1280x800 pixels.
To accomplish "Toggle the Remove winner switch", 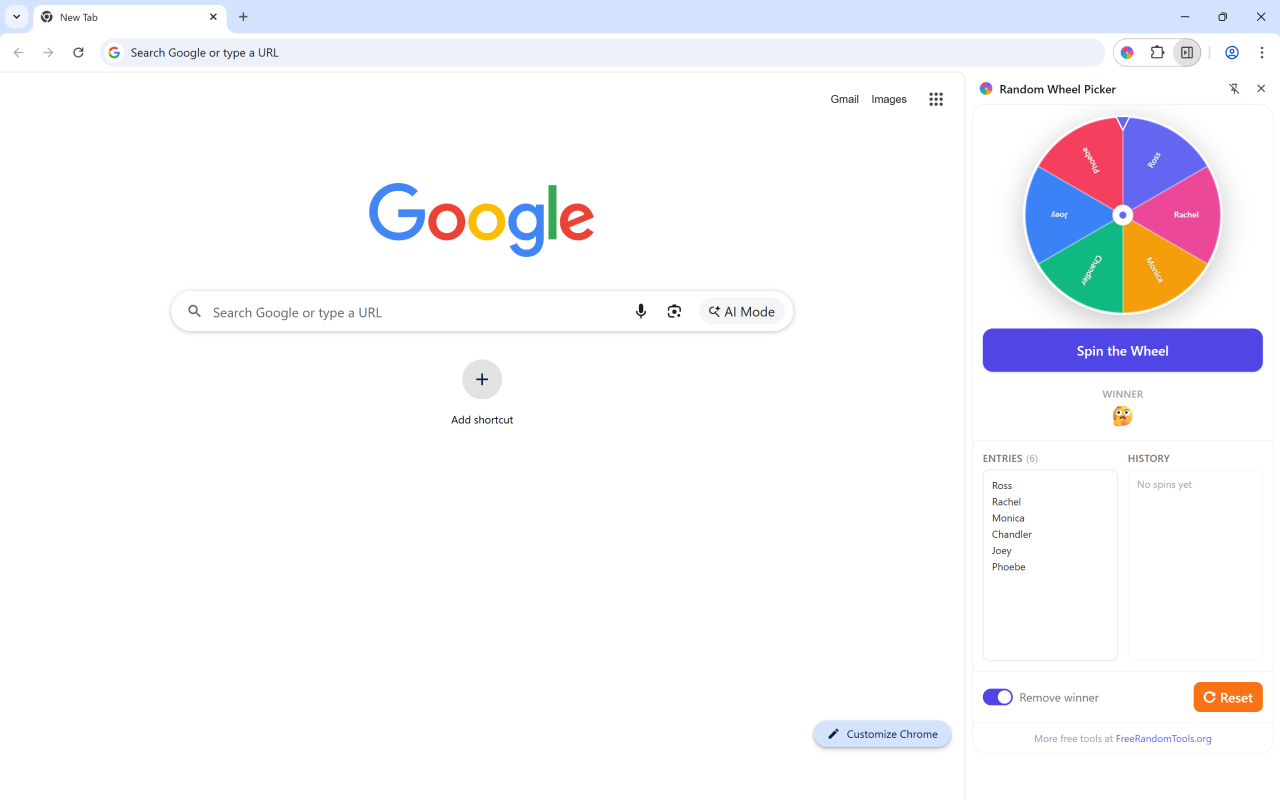I will [997, 697].
